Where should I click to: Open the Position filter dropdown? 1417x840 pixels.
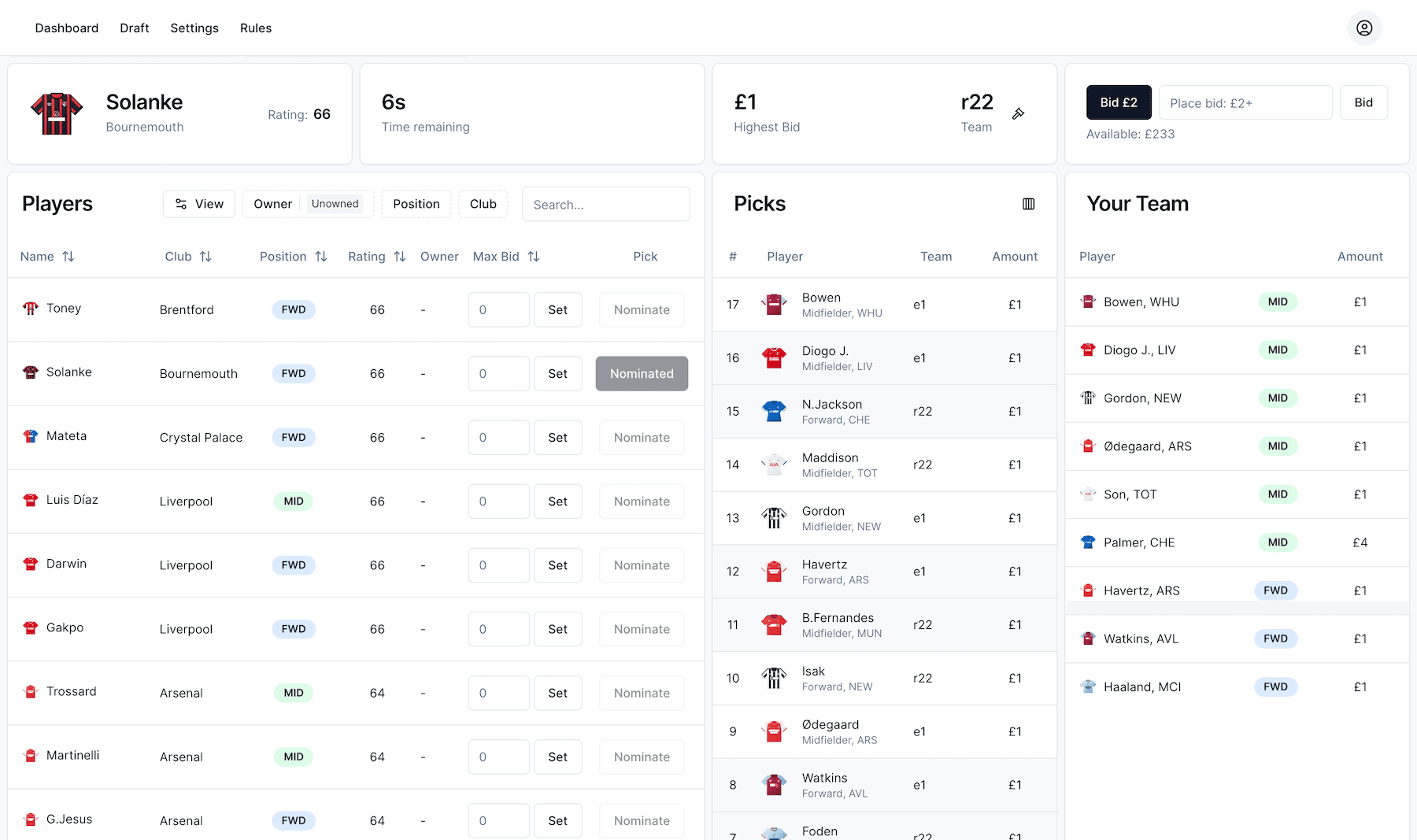(x=416, y=203)
